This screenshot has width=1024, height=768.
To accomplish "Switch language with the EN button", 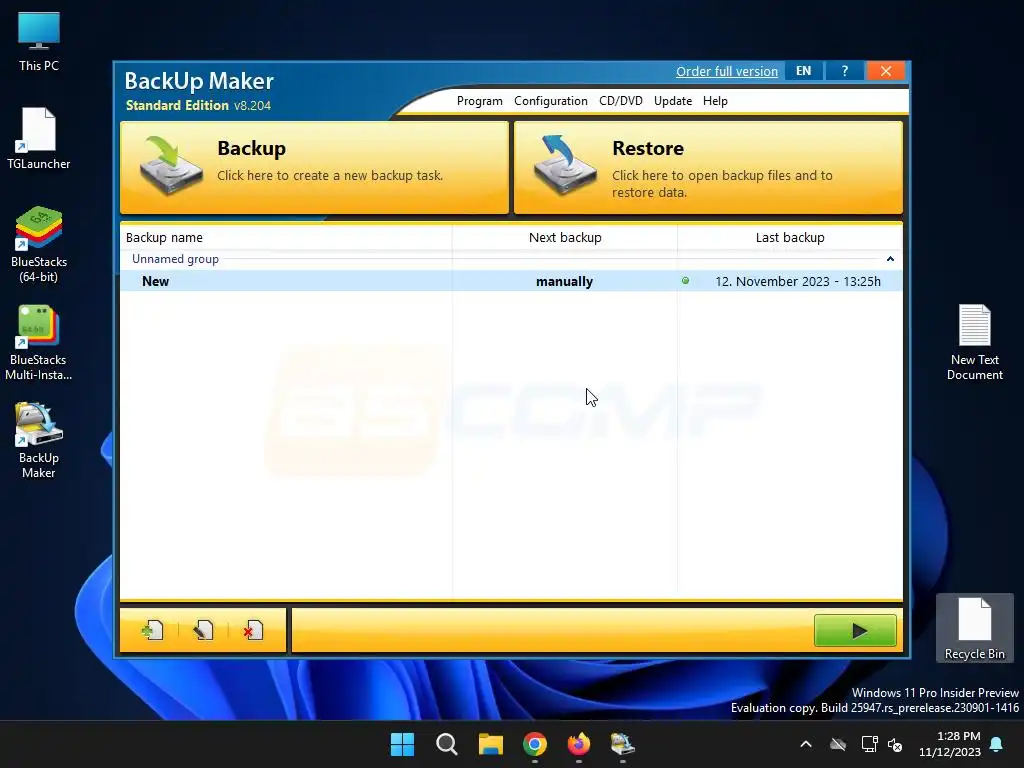I will click(803, 71).
